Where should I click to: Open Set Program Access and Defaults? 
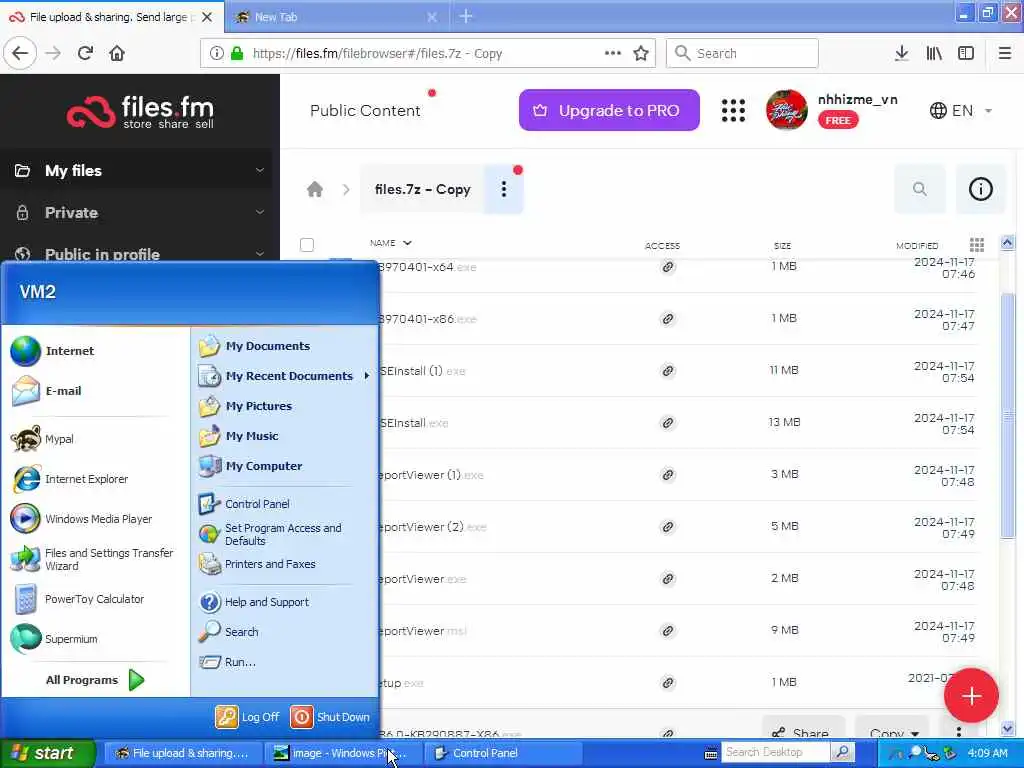click(x=270, y=534)
